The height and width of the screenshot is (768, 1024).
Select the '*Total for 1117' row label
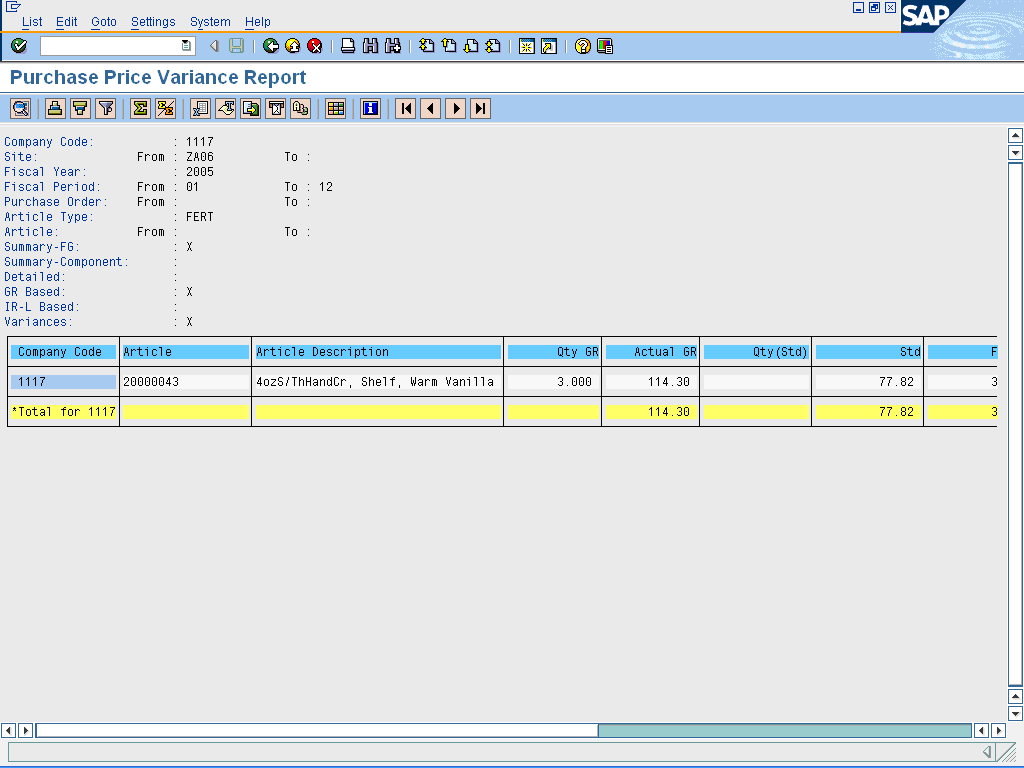click(63, 412)
